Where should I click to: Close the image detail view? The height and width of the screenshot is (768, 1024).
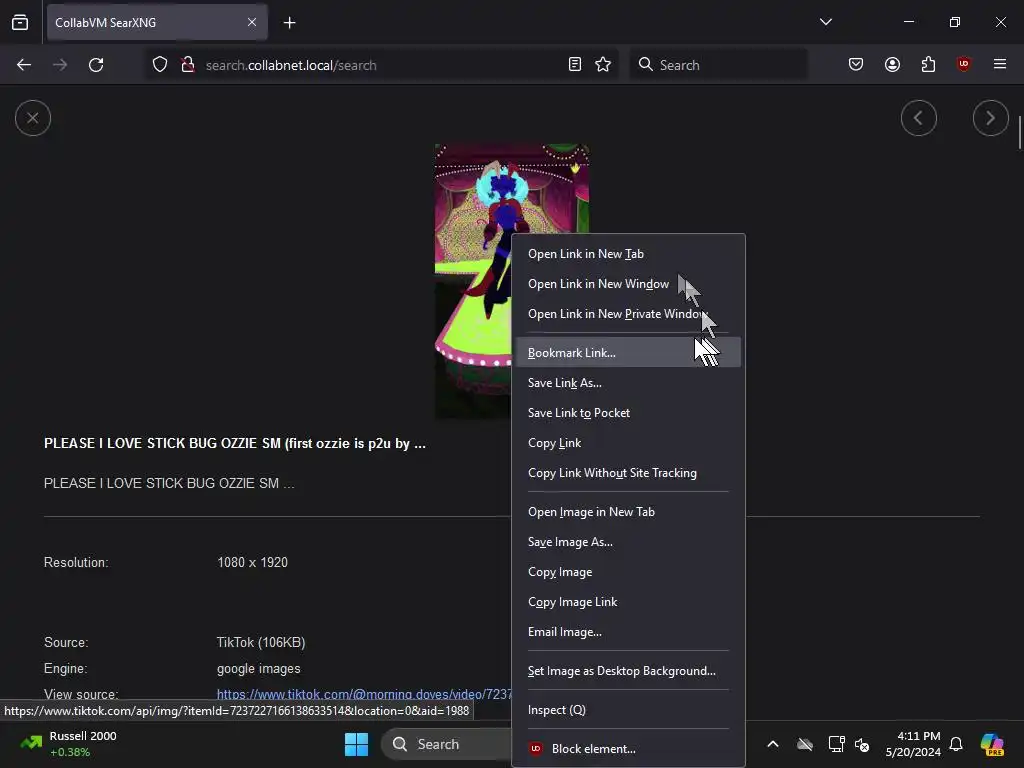point(33,118)
